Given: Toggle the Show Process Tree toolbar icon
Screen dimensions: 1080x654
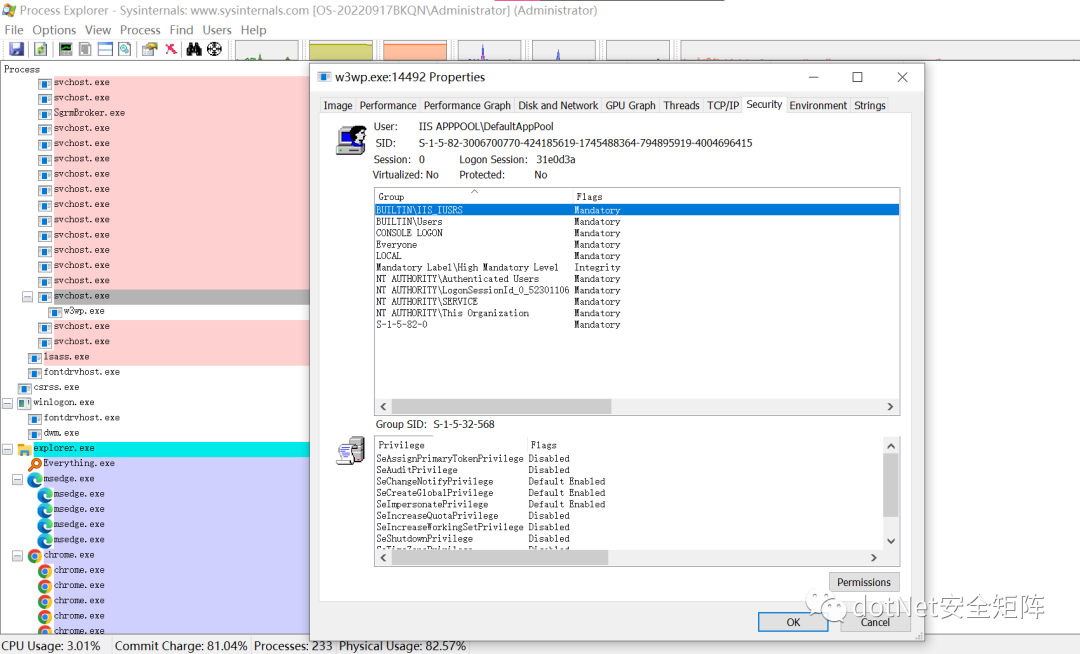Looking at the screenshot, I should 85,49.
